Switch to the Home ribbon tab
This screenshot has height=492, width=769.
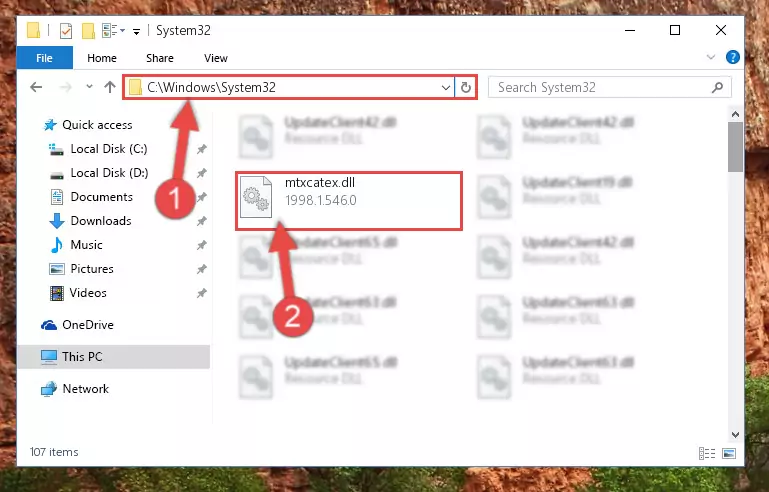[102, 58]
